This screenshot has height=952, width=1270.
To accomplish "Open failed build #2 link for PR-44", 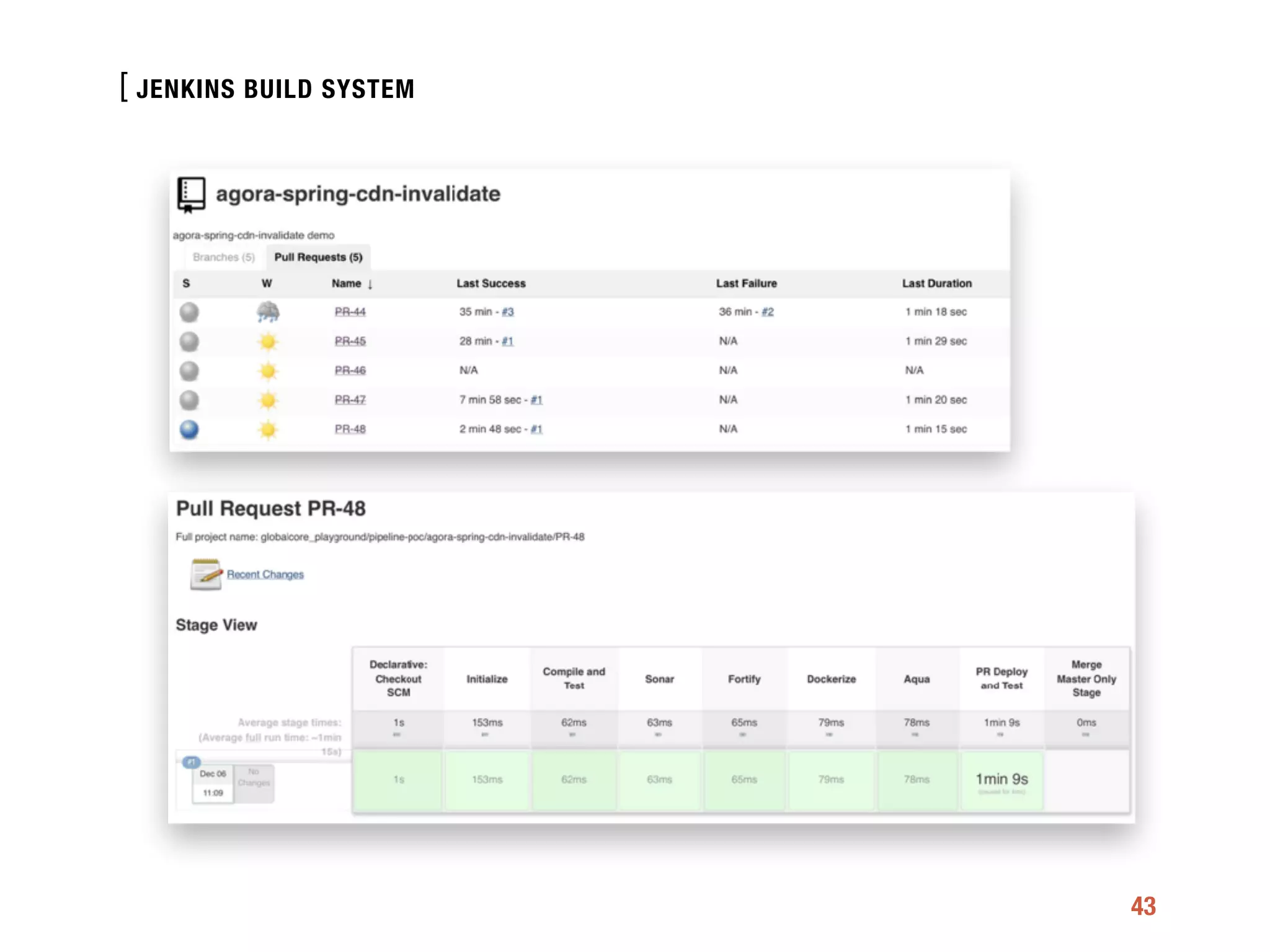I will 767,312.
